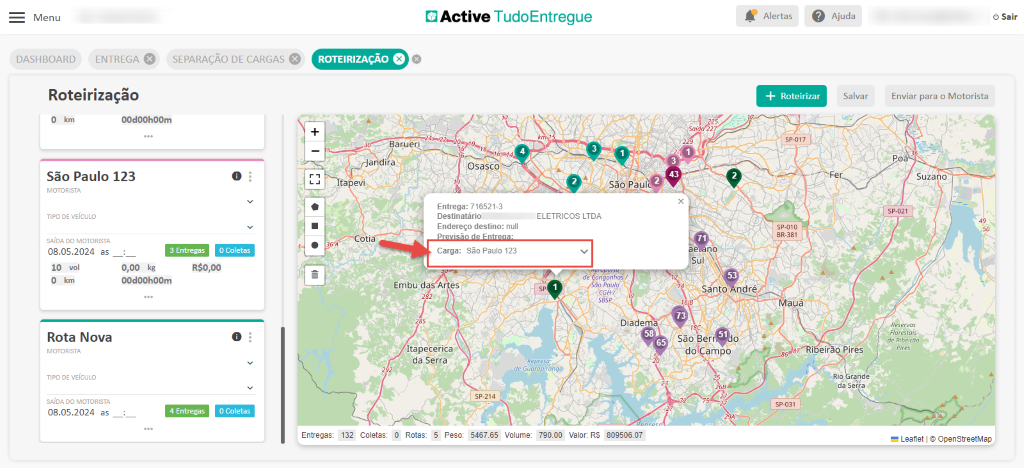Image resolution: width=1024 pixels, height=468 pixels.
Task: Click the route list scrollbar
Action: 283,385
